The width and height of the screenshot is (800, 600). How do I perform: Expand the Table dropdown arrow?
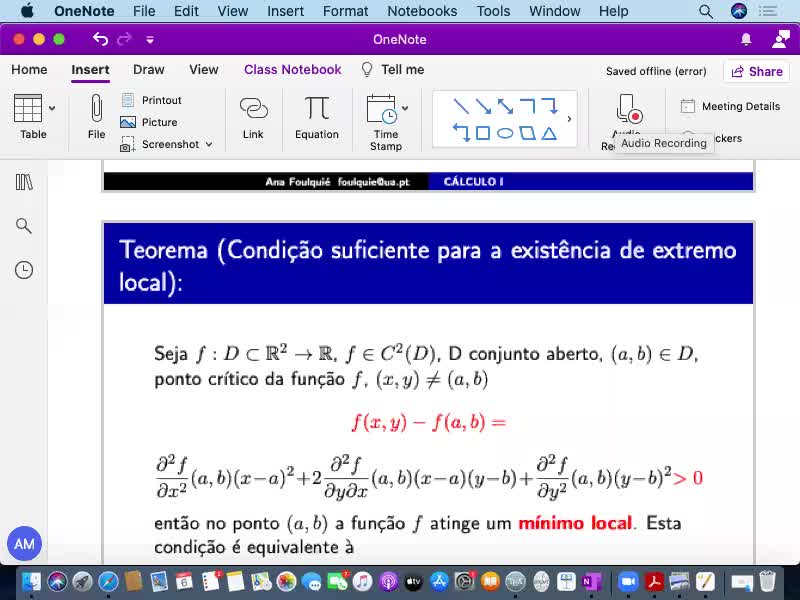52,108
